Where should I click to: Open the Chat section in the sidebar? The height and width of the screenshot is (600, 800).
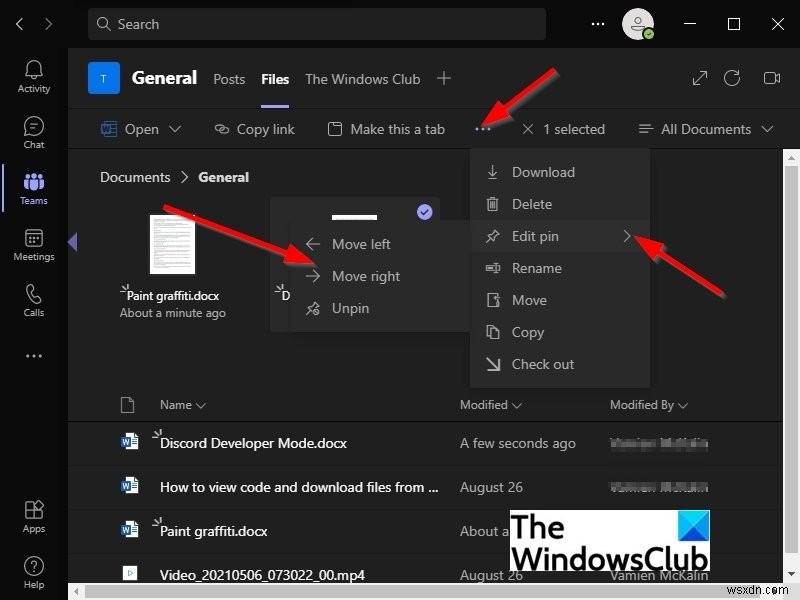[33, 131]
